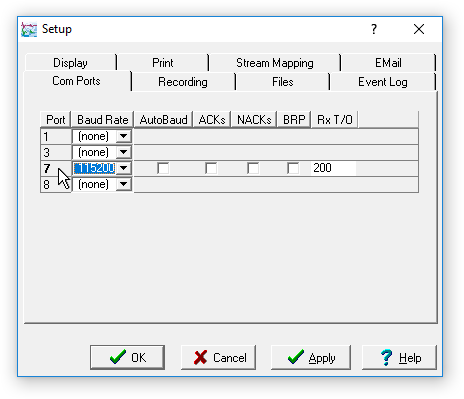Toggle ACKs checkbox for port 7
The height and width of the screenshot is (399, 464).
click(211, 168)
